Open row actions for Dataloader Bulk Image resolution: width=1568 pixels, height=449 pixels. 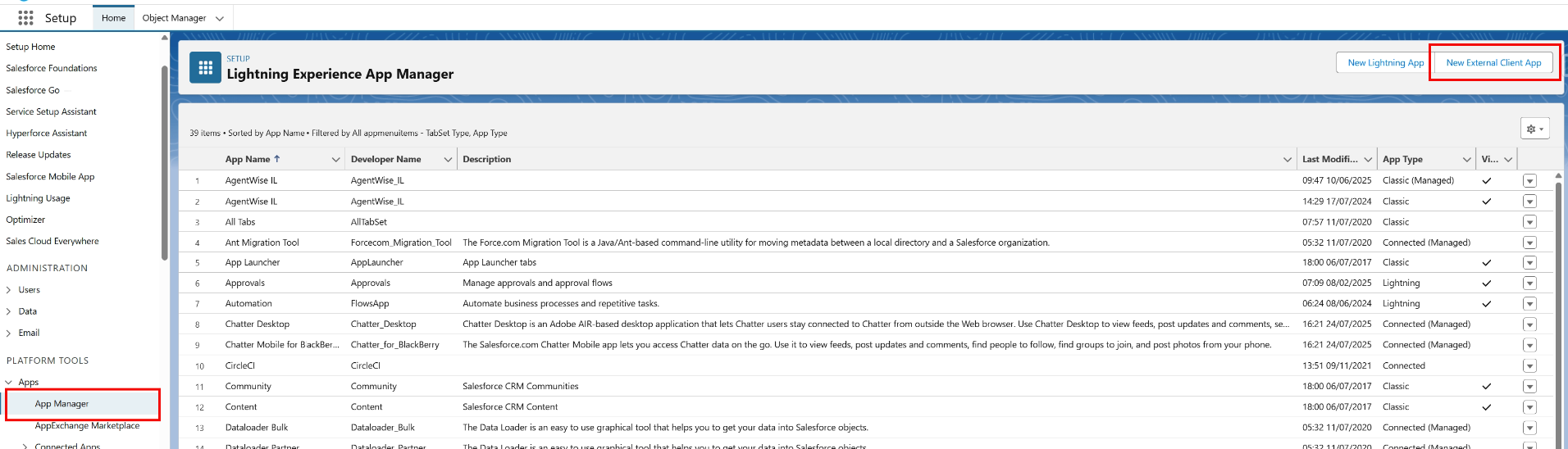click(x=1529, y=428)
